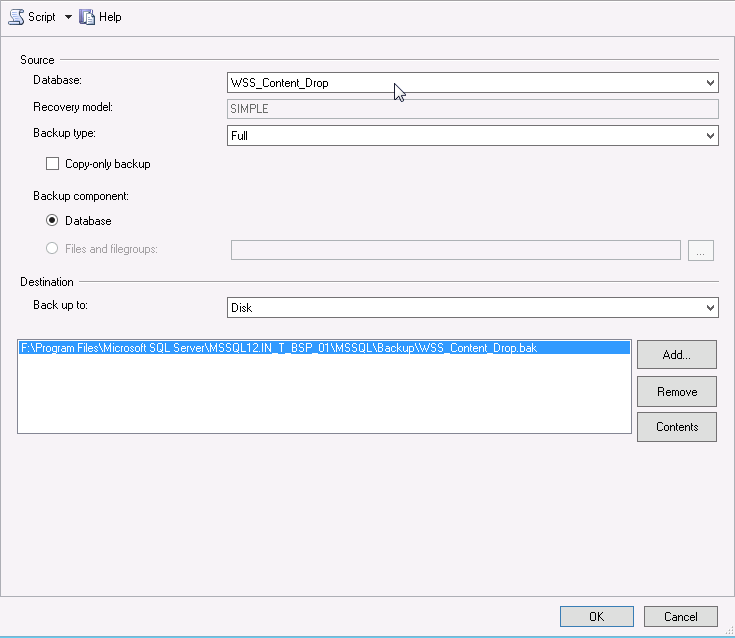
Task: Enable the Copy-only backup checkbox
Action: pos(53,164)
